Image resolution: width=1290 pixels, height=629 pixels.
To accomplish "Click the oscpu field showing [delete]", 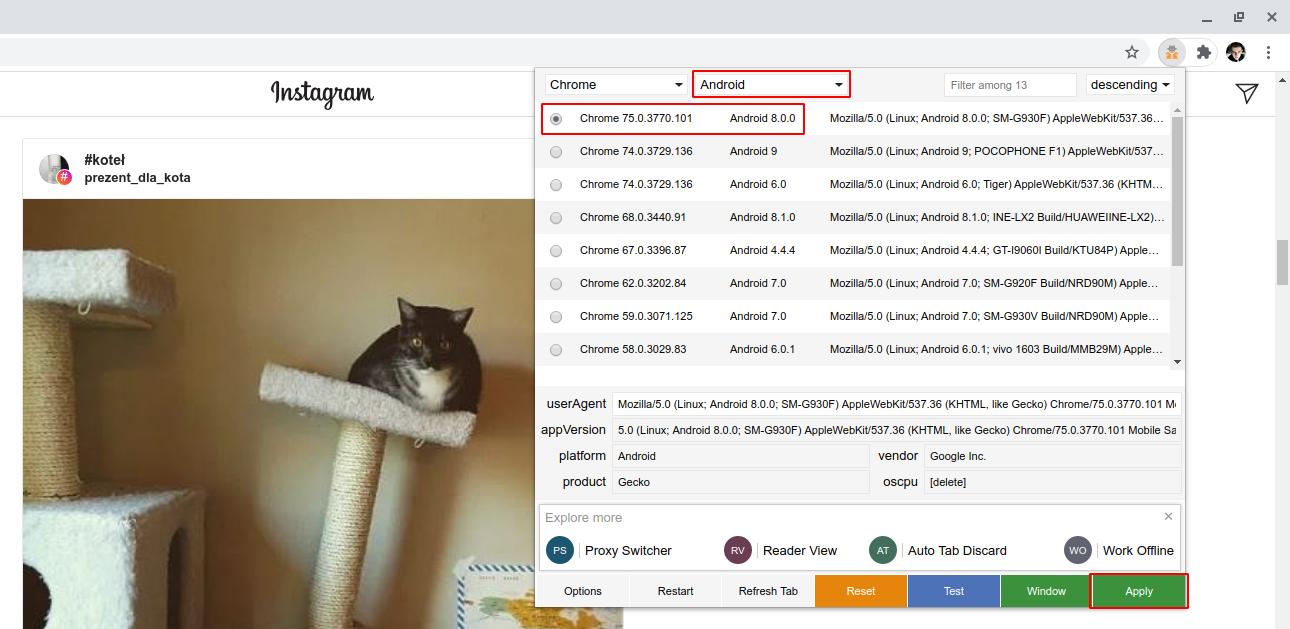I will (x=1053, y=482).
